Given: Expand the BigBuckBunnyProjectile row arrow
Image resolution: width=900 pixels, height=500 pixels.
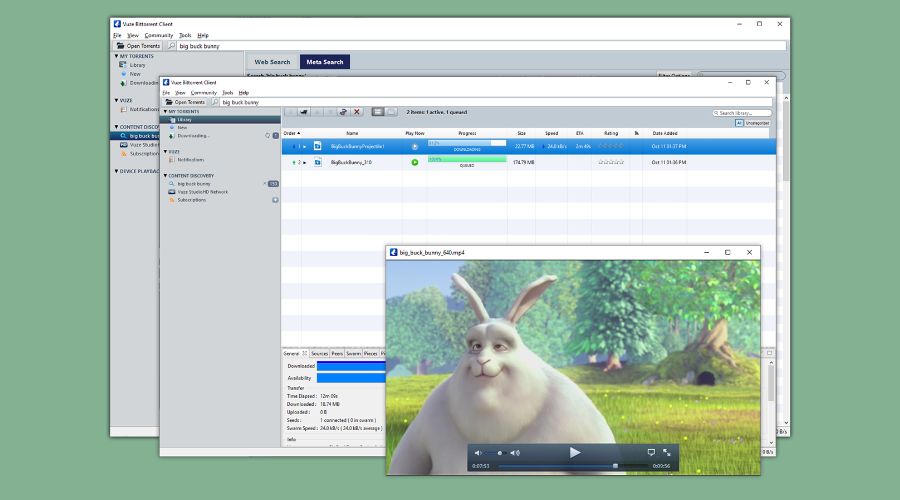Looking at the screenshot, I should (x=305, y=146).
